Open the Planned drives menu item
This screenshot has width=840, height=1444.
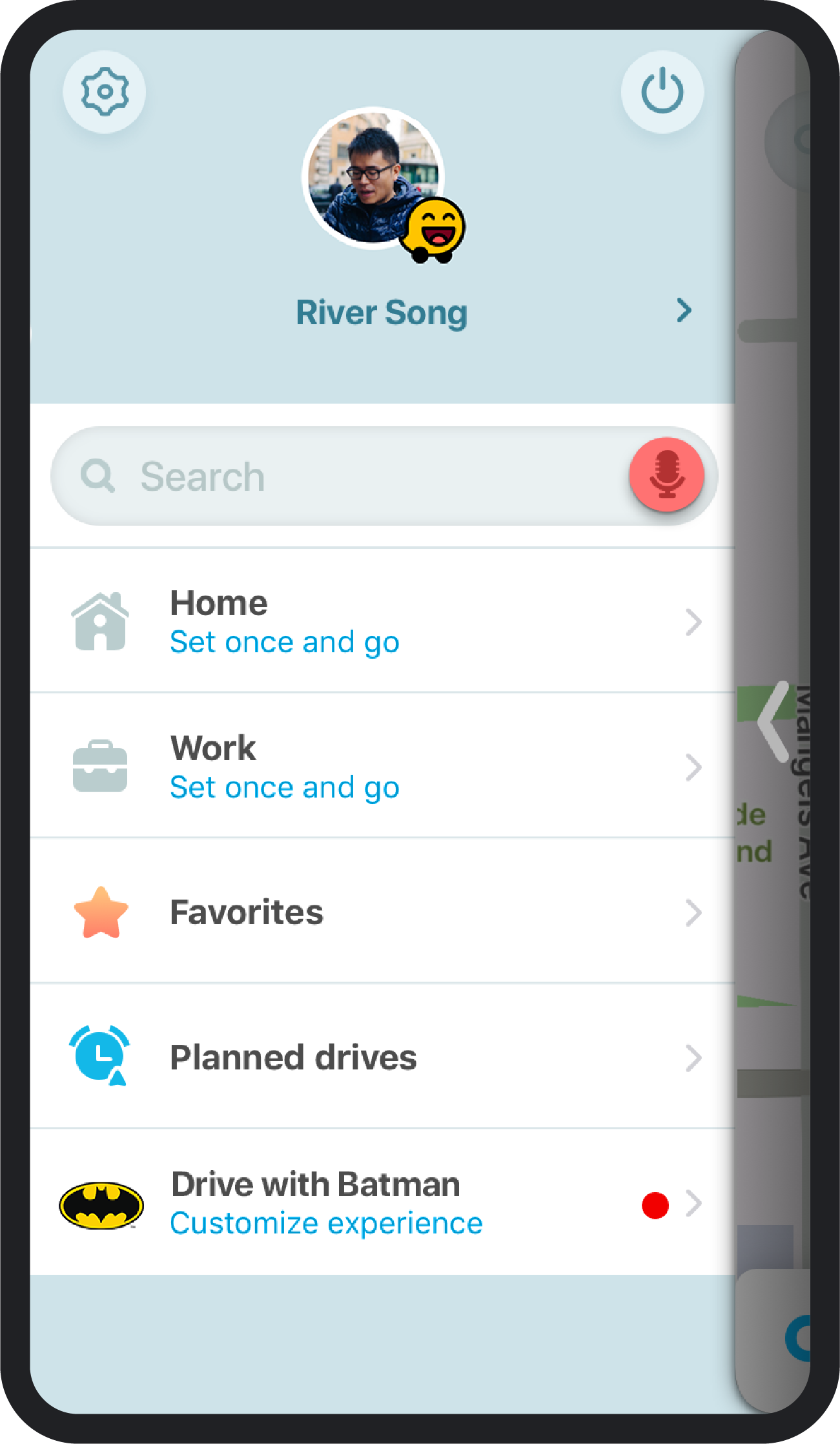click(293, 1057)
